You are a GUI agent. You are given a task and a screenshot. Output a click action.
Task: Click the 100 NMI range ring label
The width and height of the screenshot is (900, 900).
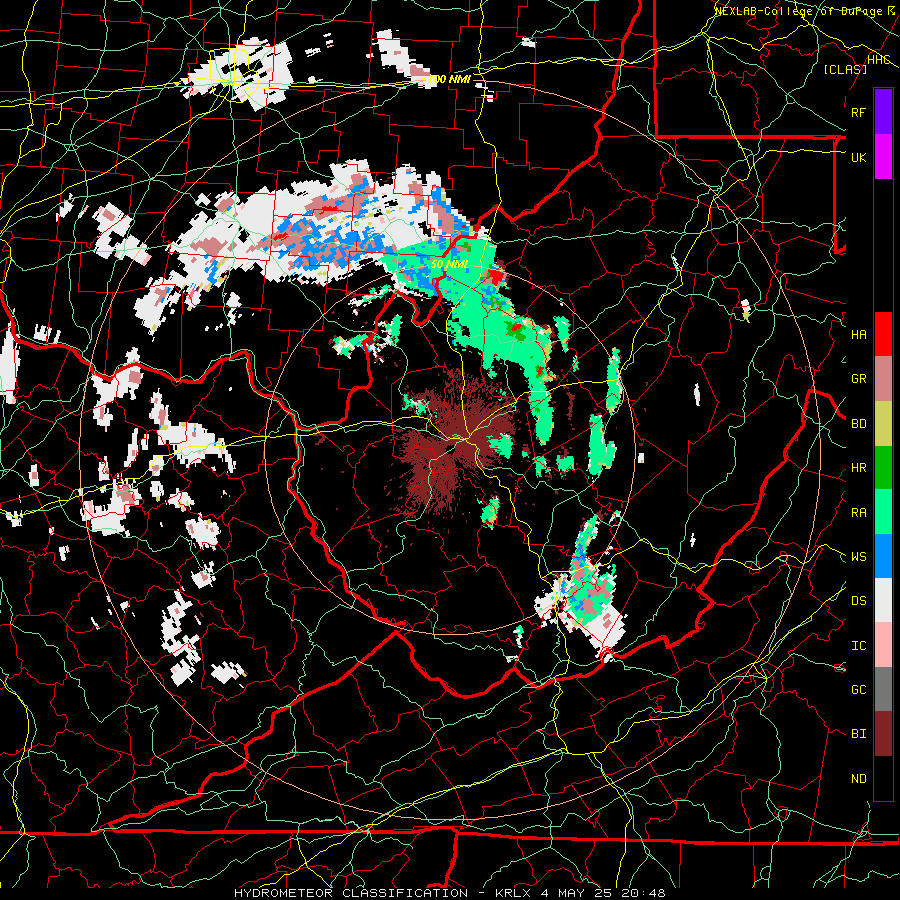tap(449, 79)
